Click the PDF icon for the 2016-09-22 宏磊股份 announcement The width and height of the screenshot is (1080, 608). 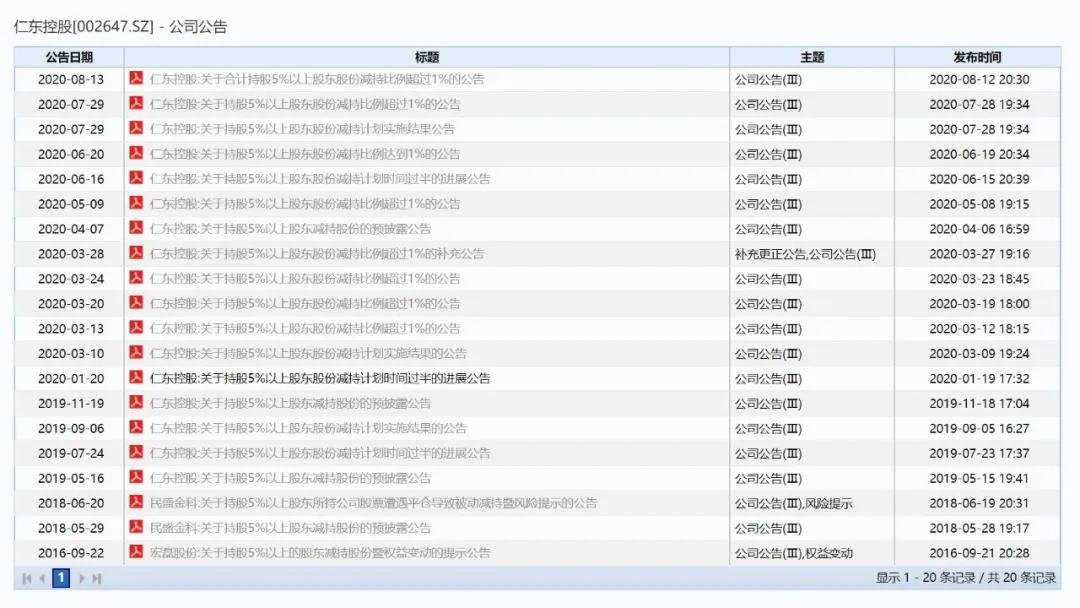[x=135, y=553]
